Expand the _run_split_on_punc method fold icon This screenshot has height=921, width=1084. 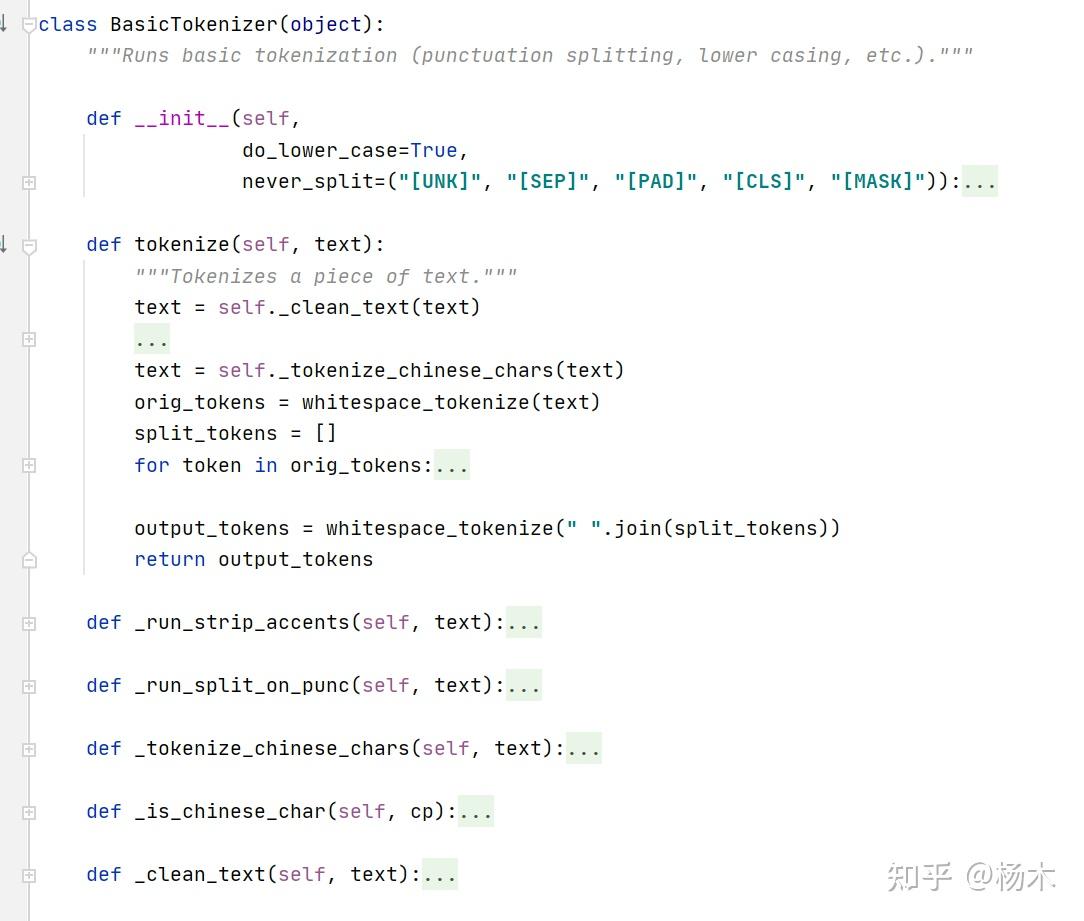click(29, 686)
